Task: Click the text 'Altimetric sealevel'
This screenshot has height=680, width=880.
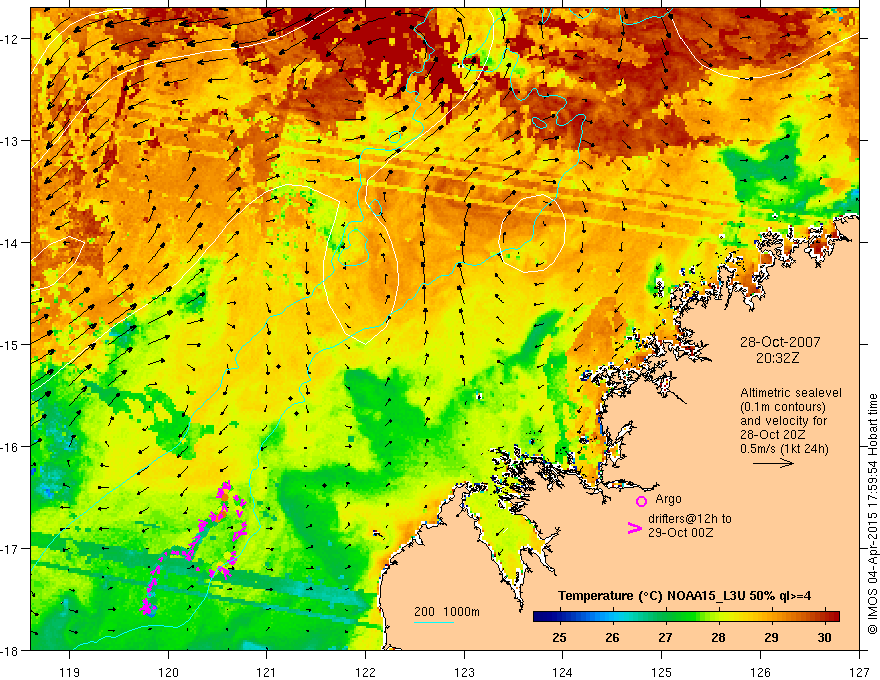Action: tap(791, 393)
